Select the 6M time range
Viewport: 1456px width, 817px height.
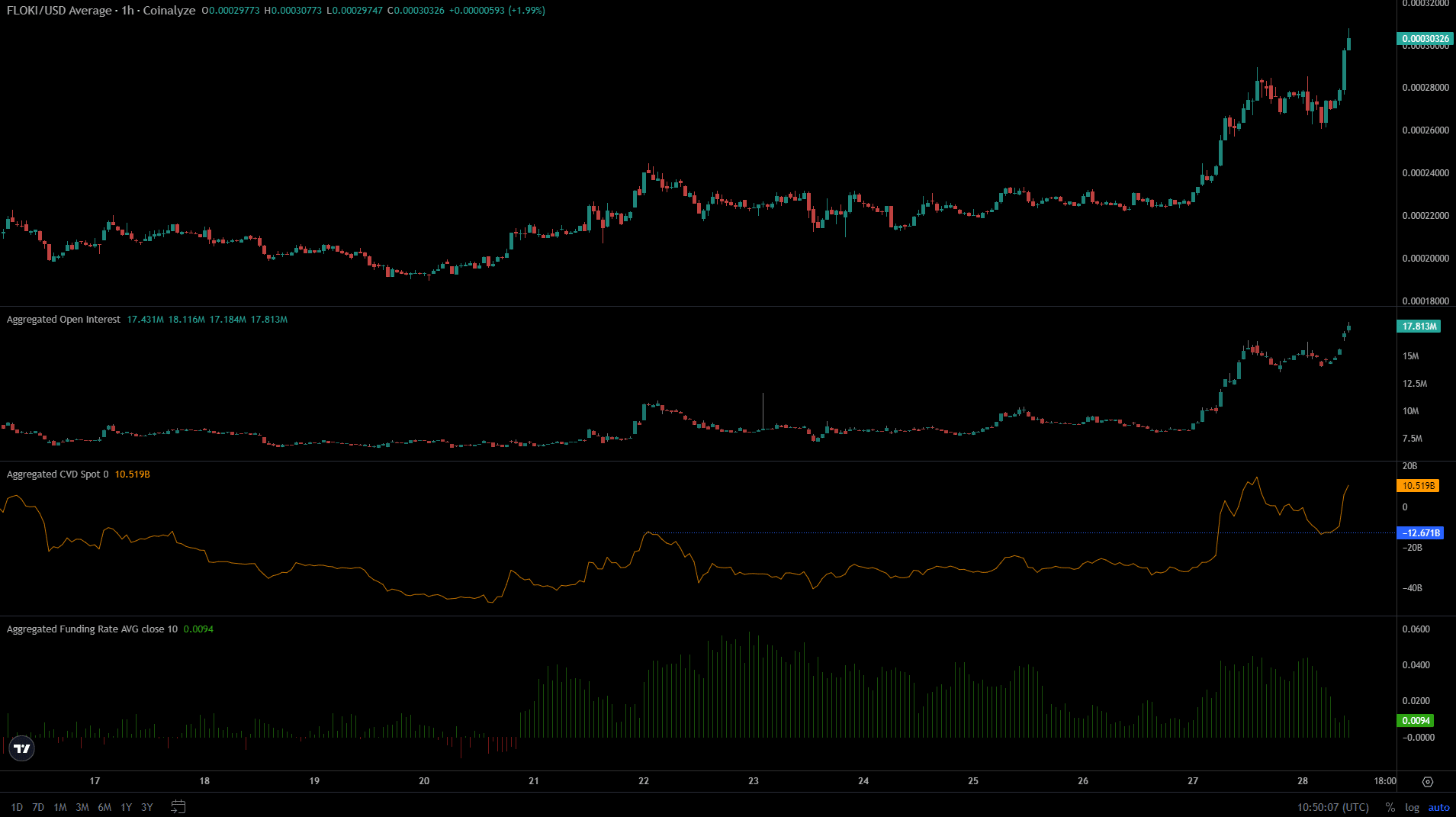[104, 807]
